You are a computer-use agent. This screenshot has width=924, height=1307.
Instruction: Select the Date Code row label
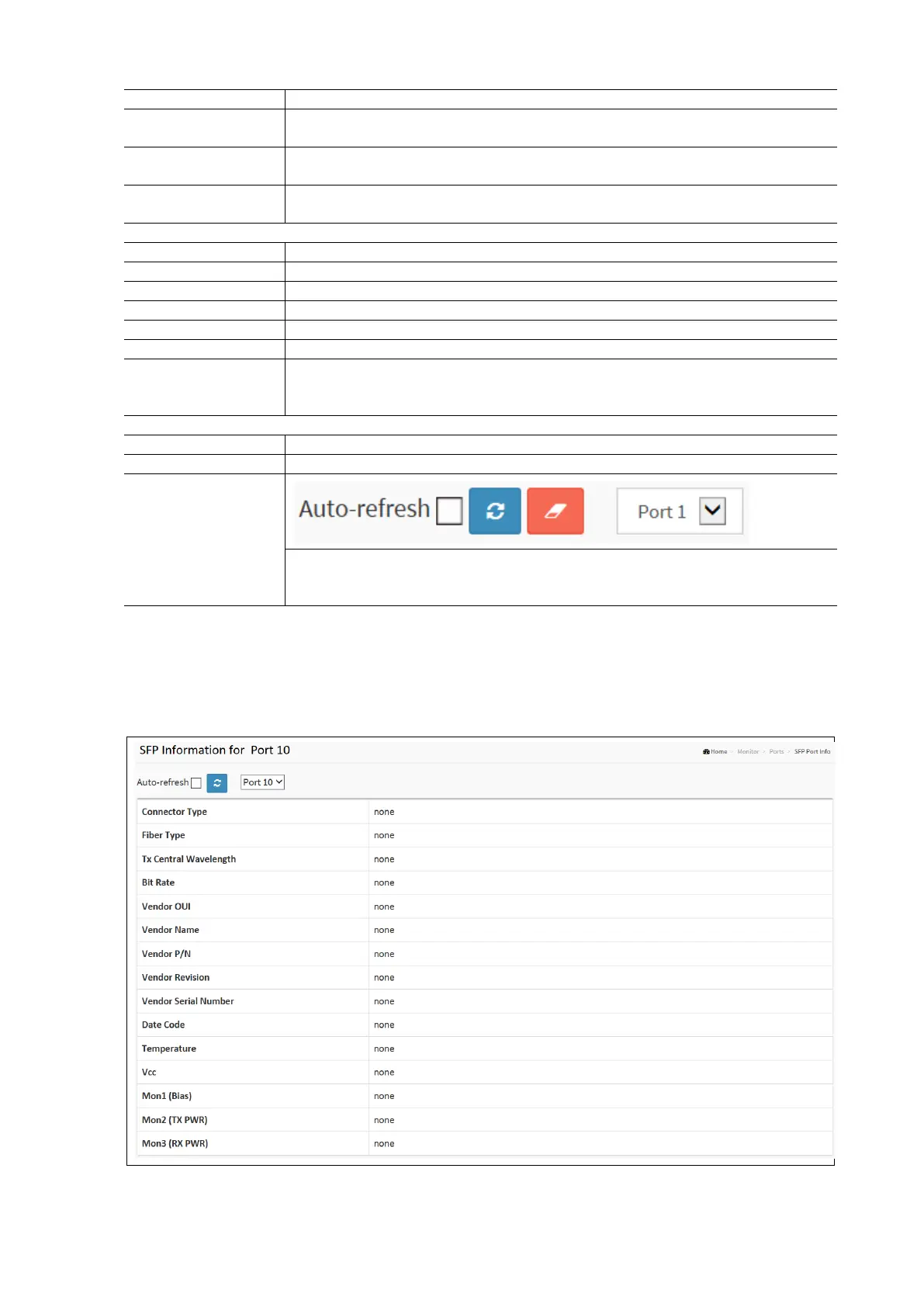click(163, 1024)
